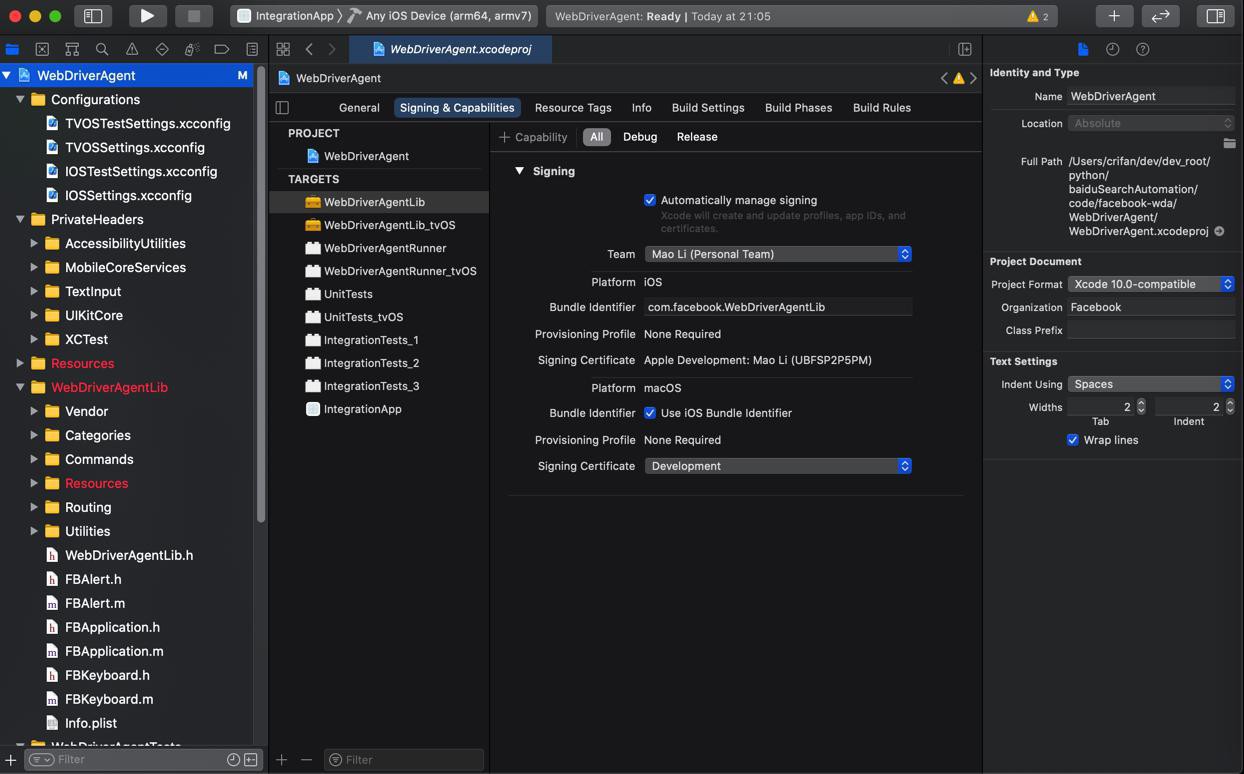Filter capabilities by Release configuration

click(x=697, y=137)
